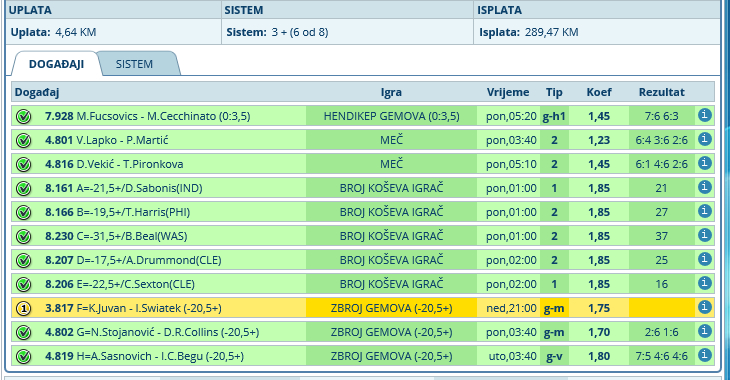The height and width of the screenshot is (380, 730).
Task: Click the Tip column header
Action: point(554,92)
